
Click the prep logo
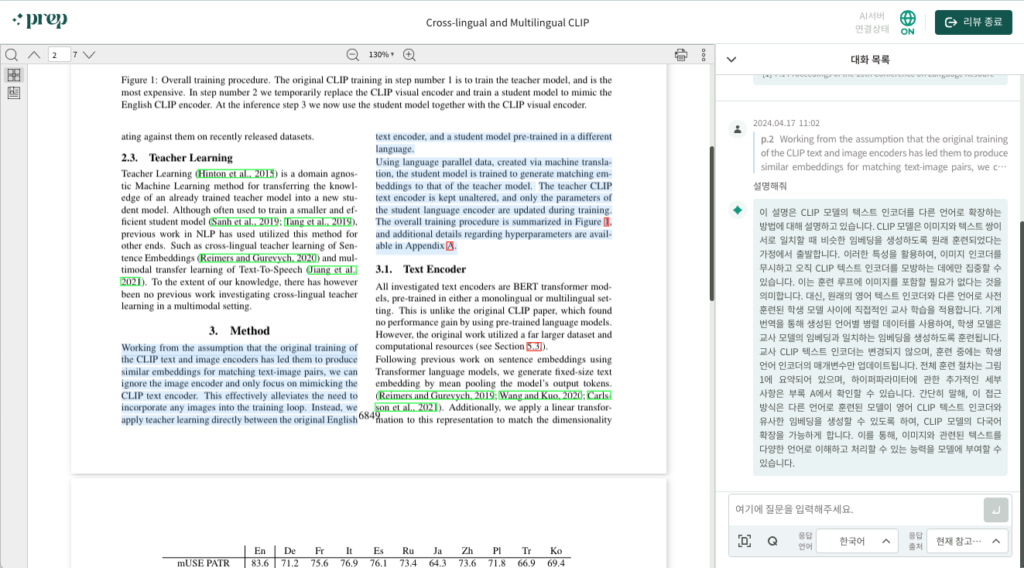click(x=40, y=20)
